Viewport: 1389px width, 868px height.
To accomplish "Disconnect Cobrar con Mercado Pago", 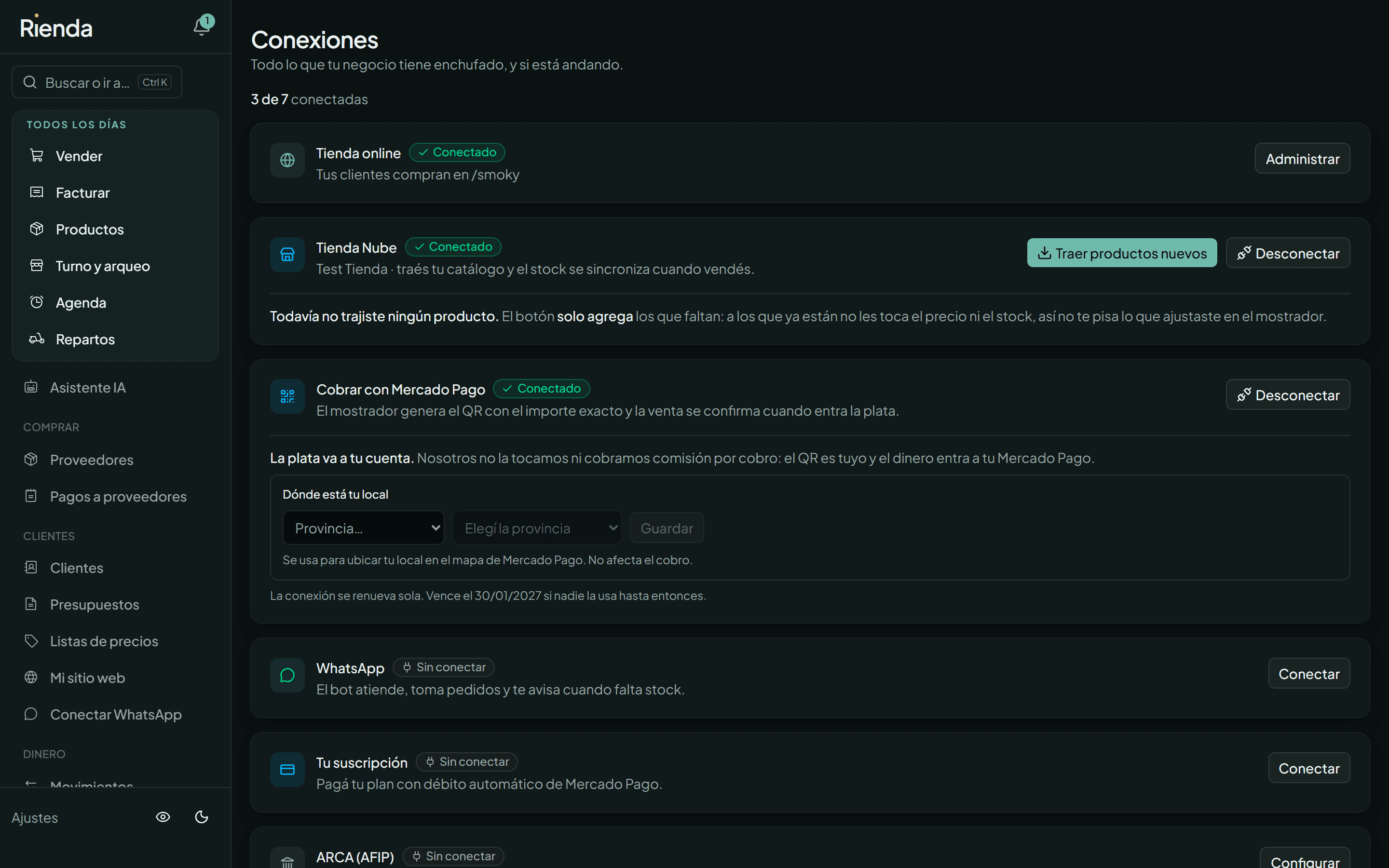I will tap(1288, 395).
